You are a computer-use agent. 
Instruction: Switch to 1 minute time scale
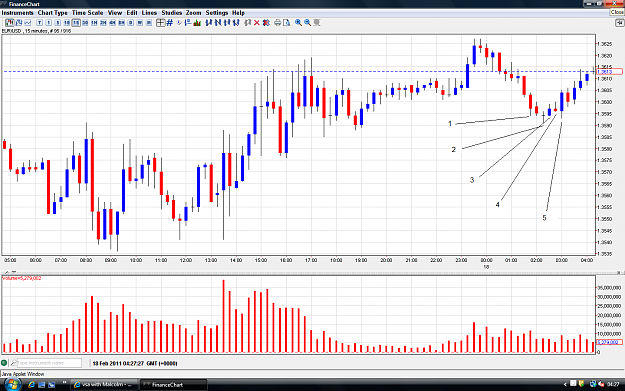click(49, 23)
